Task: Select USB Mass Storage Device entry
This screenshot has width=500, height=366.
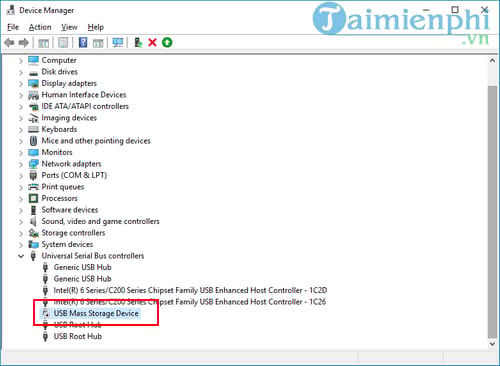Action: point(96,313)
